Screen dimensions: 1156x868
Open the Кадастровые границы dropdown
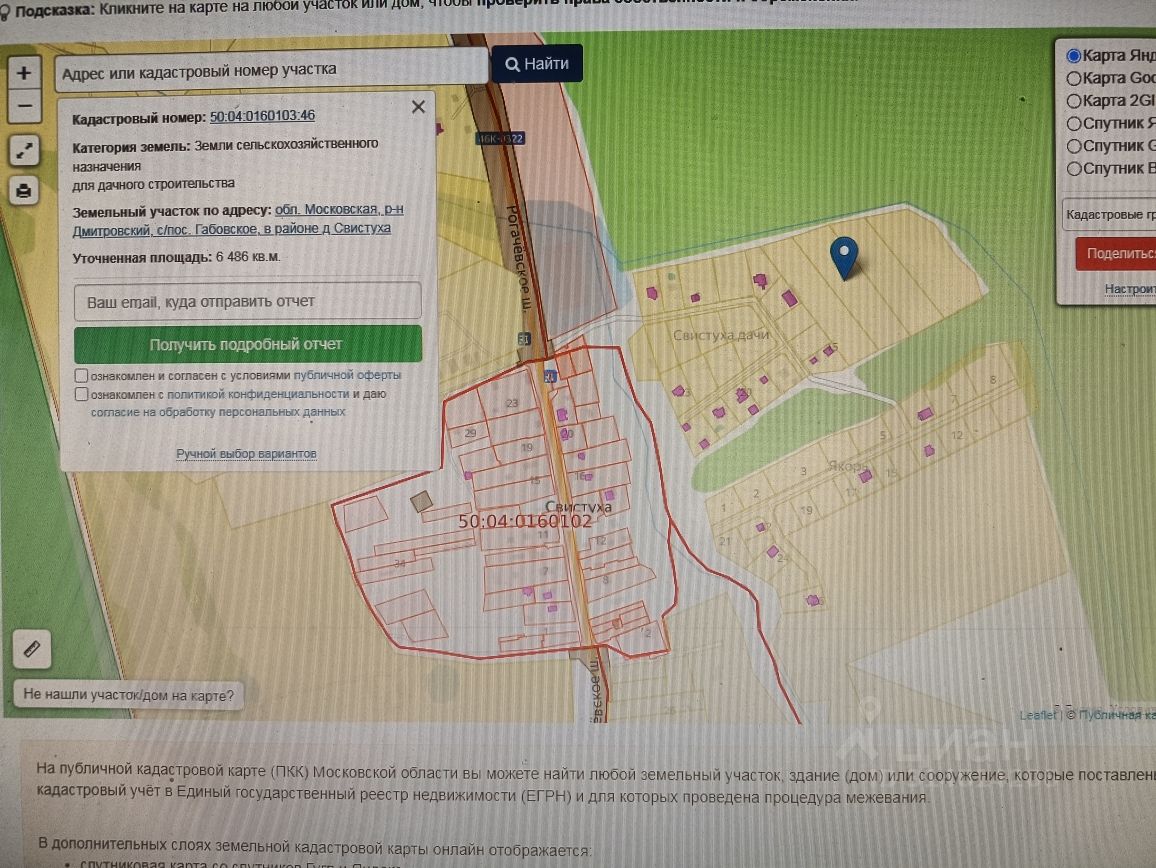point(1109,215)
